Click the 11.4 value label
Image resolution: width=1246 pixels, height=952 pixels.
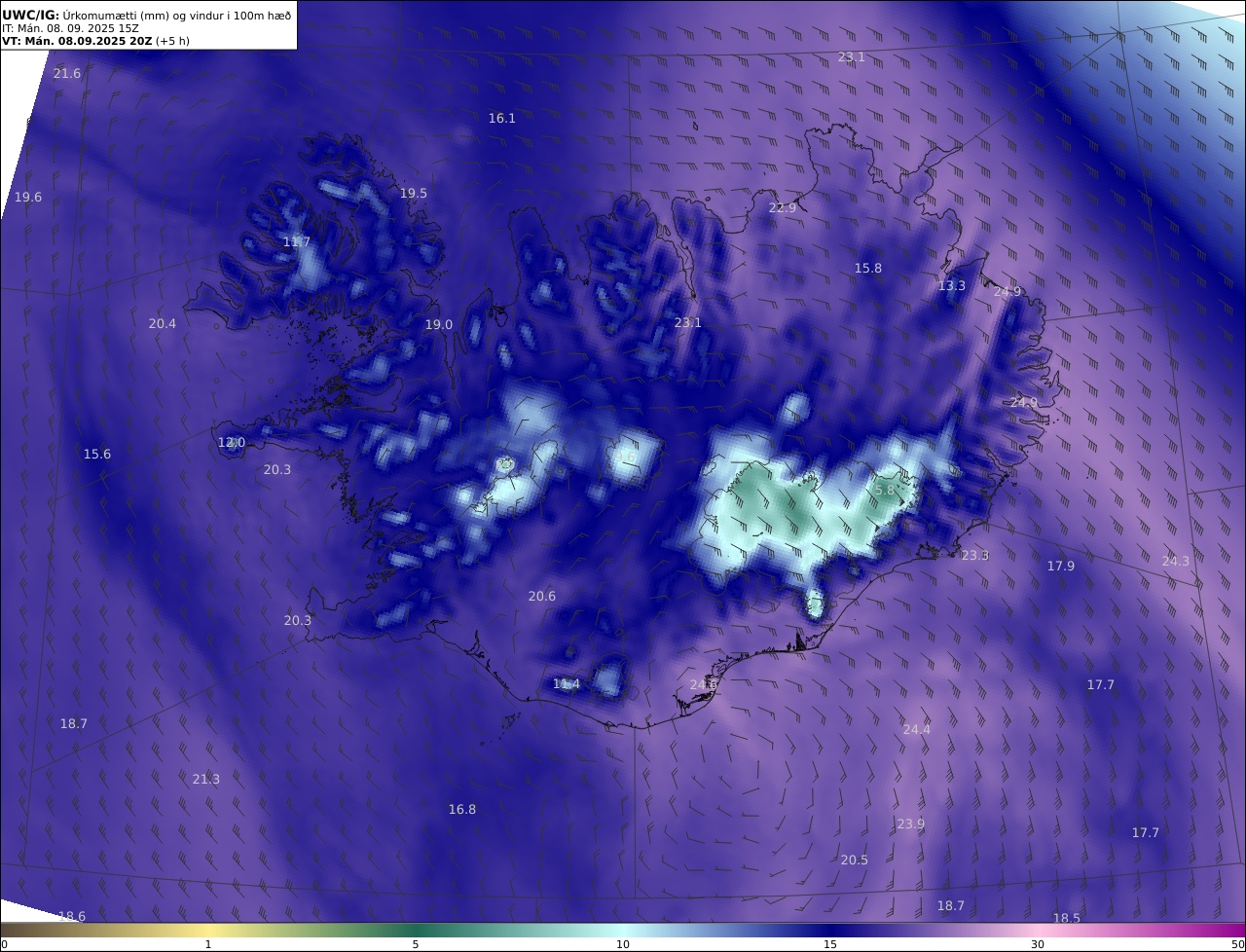point(567,685)
